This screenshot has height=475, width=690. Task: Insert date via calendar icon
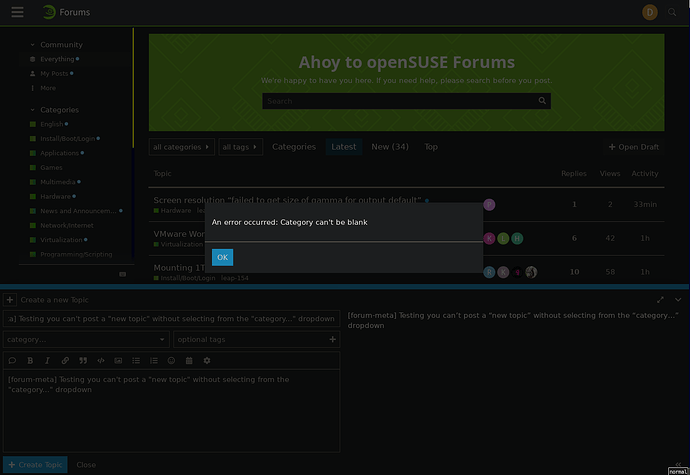point(189,361)
